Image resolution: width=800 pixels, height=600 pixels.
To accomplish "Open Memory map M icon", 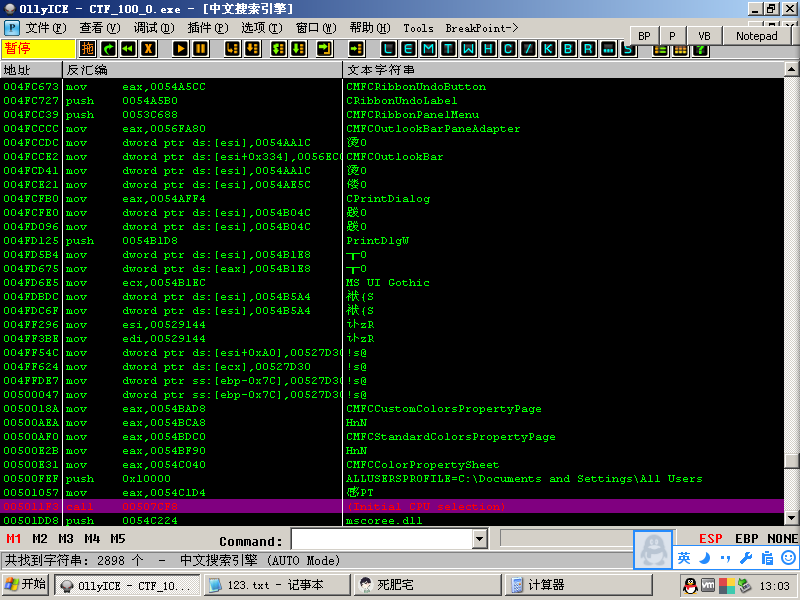I will click(x=428, y=48).
